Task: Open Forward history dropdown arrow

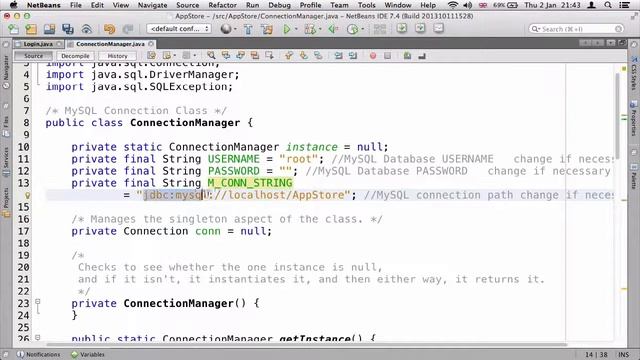Action: pyautogui.click(x=194, y=56)
